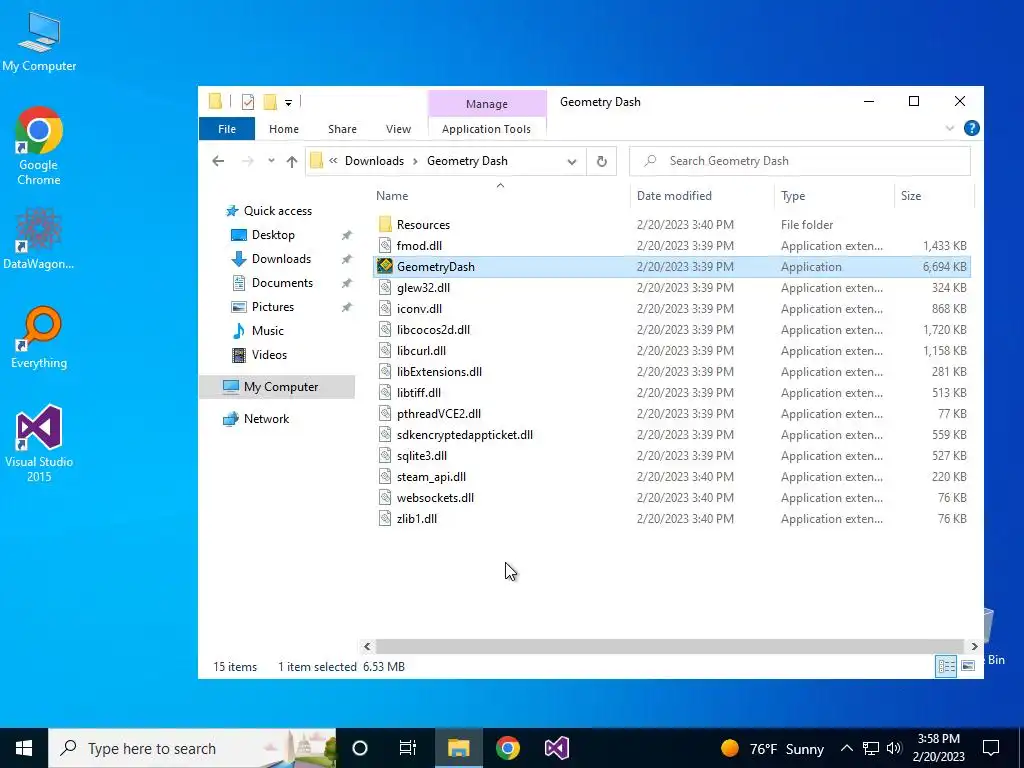Open the recent locations dropdown arrow

point(271,161)
